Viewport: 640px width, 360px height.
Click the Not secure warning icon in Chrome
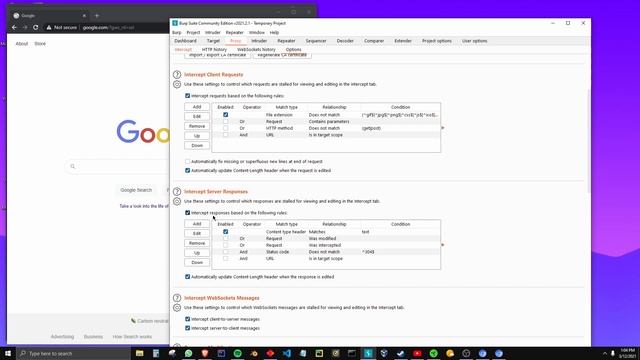click(x=49, y=27)
